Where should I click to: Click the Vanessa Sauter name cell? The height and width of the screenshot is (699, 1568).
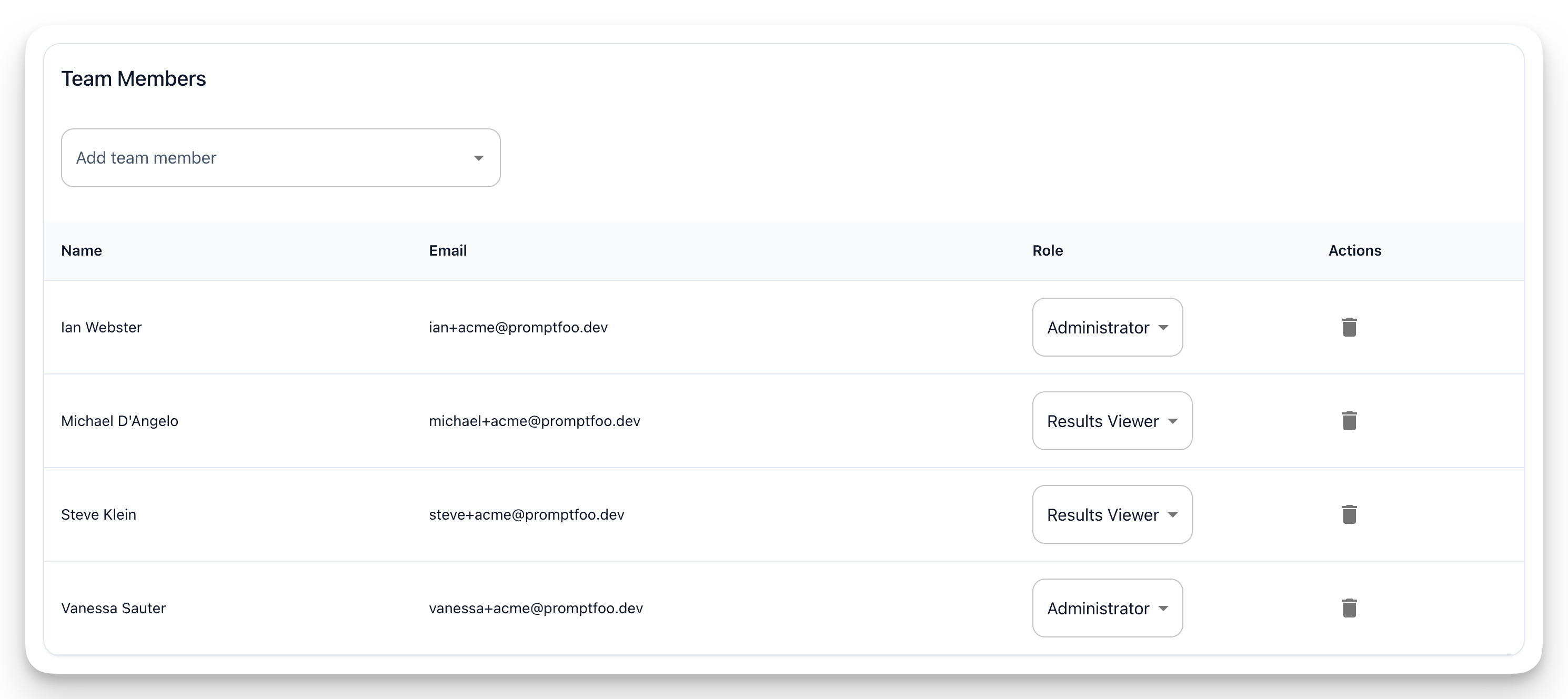(113, 609)
